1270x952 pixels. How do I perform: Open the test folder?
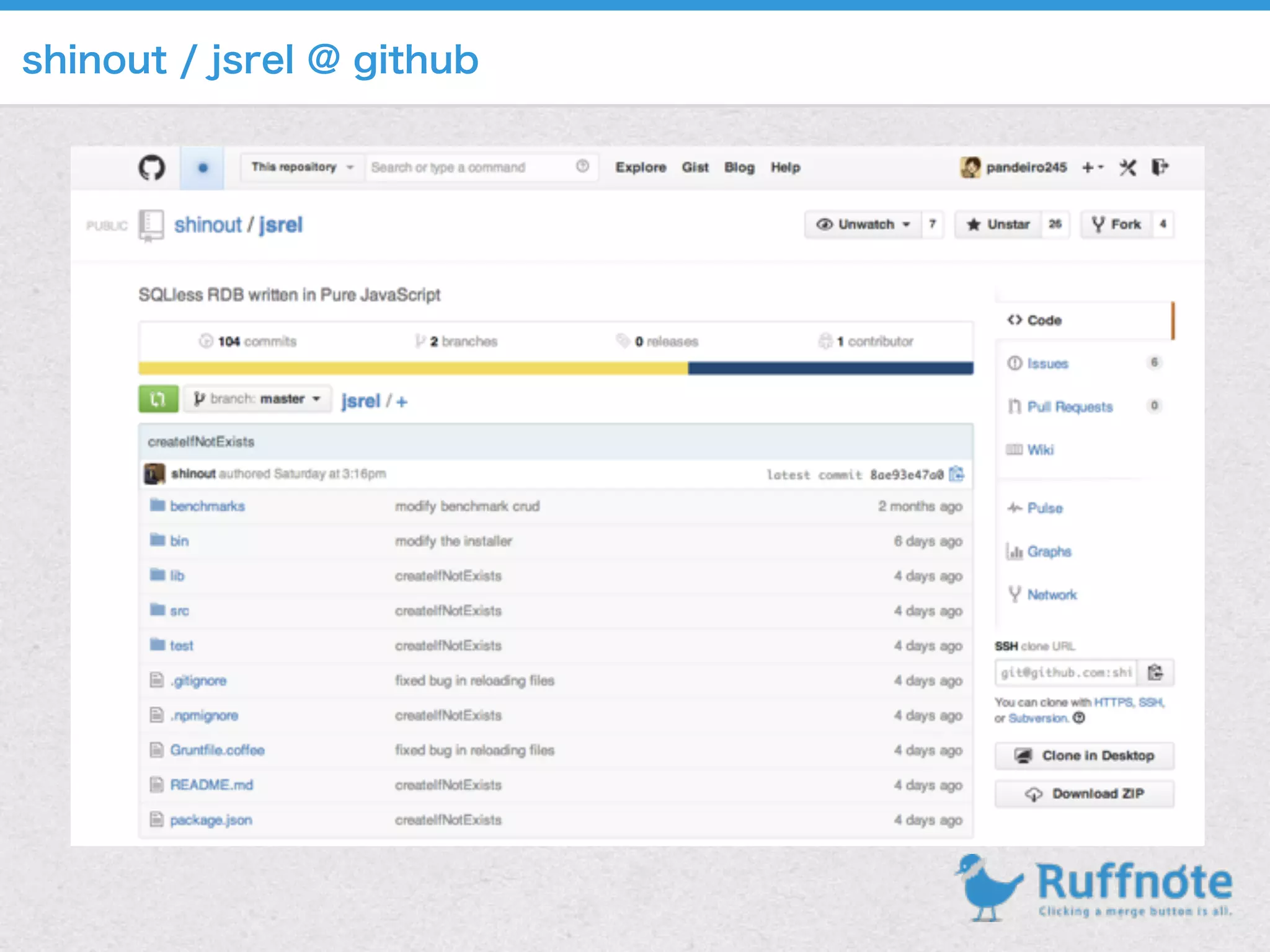[x=182, y=646]
